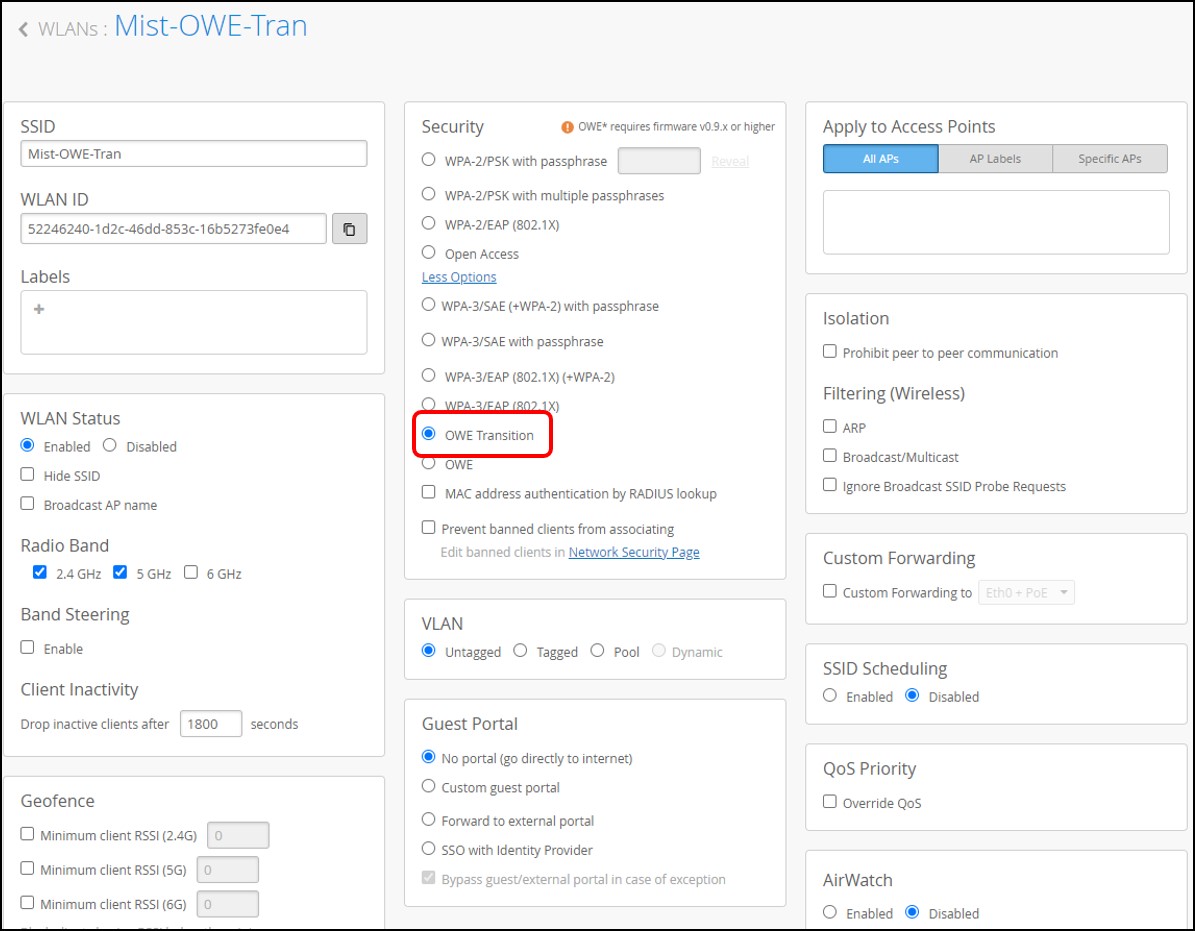Open the Custom Forwarding Eth0 + PoE dropdown
Image resolution: width=1195 pixels, height=931 pixels.
[1026, 592]
